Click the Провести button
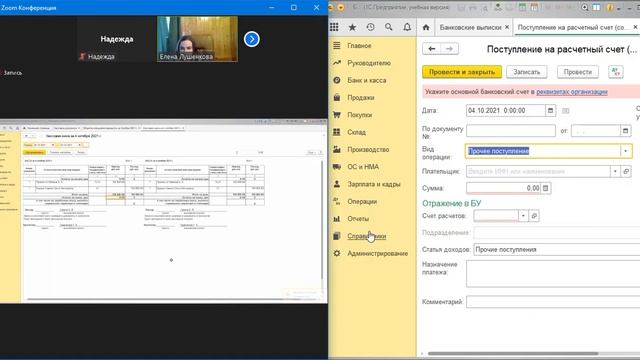This screenshot has height=360, width=640. 578,72
